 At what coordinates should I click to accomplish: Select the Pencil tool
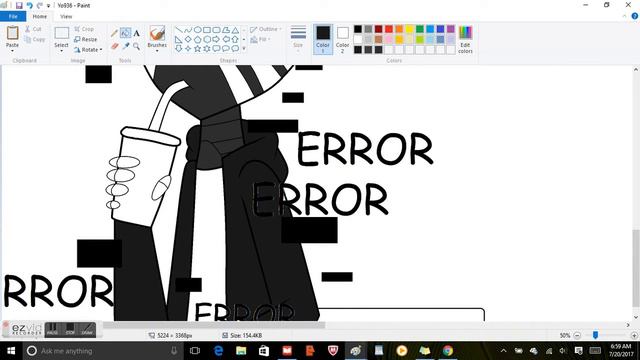pos(115,33)
